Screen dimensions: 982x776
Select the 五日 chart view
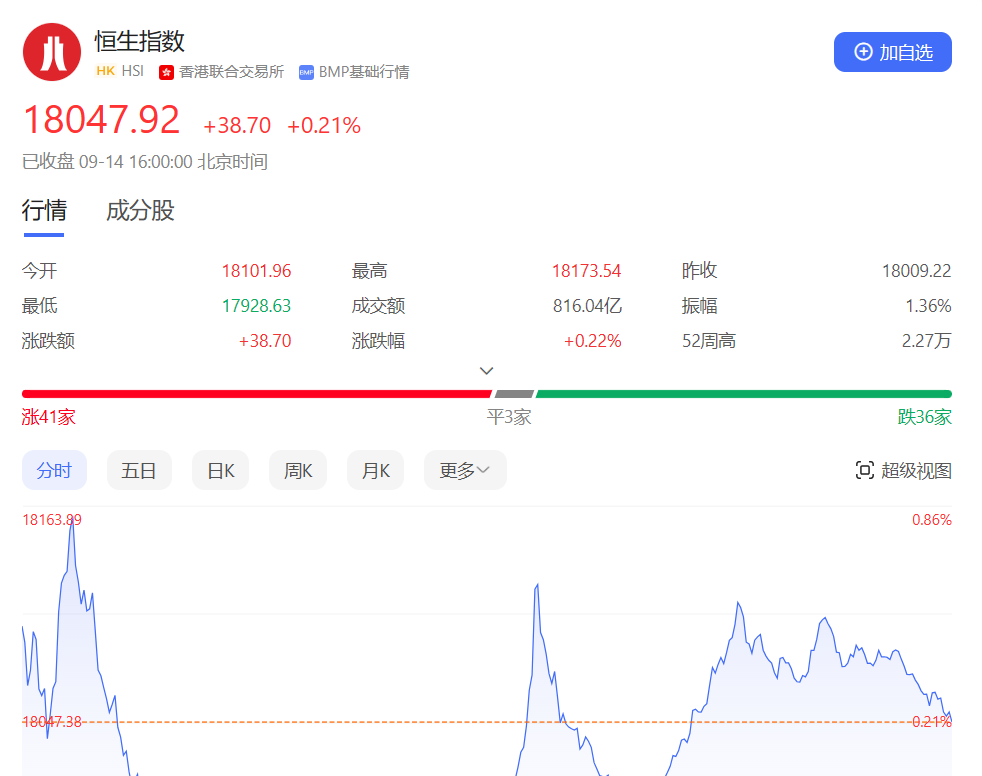pos(139,470)
